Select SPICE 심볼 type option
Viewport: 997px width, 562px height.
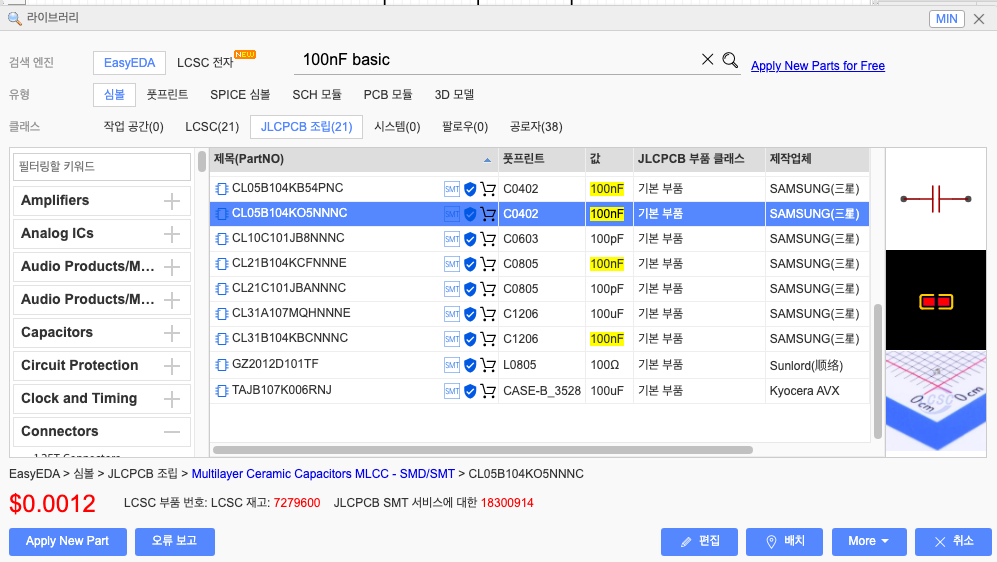click(x=240, y=95)
